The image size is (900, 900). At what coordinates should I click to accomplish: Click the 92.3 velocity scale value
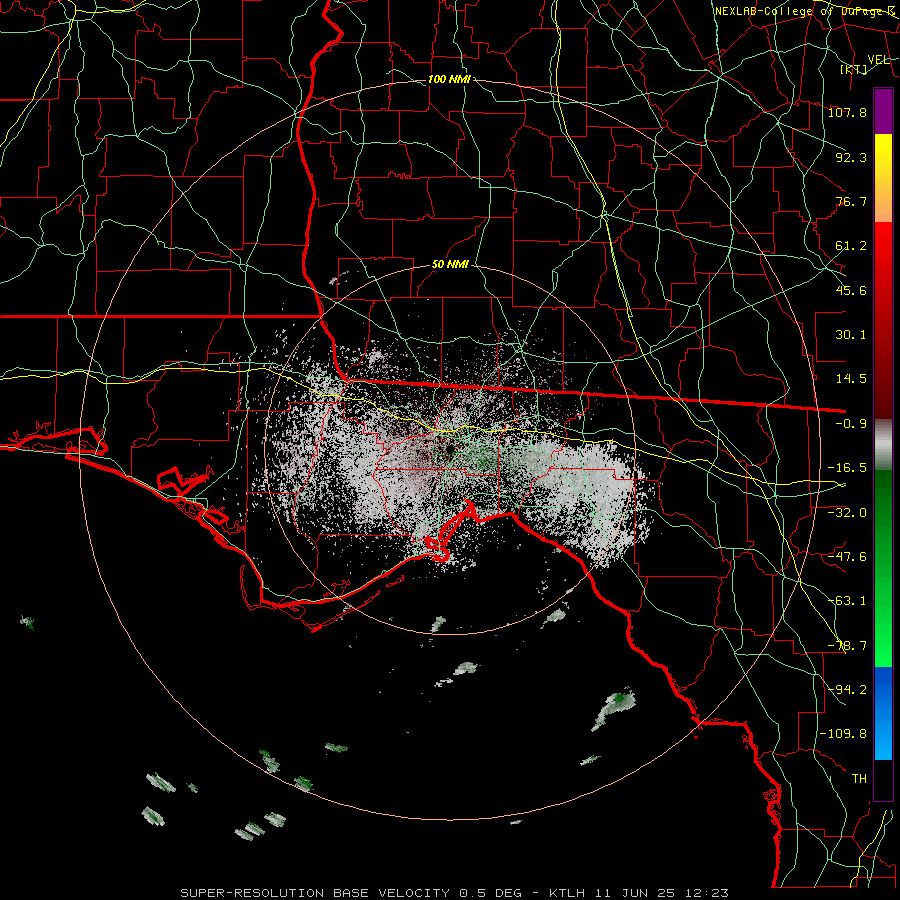pyautogui.click(x=851, y=157)
